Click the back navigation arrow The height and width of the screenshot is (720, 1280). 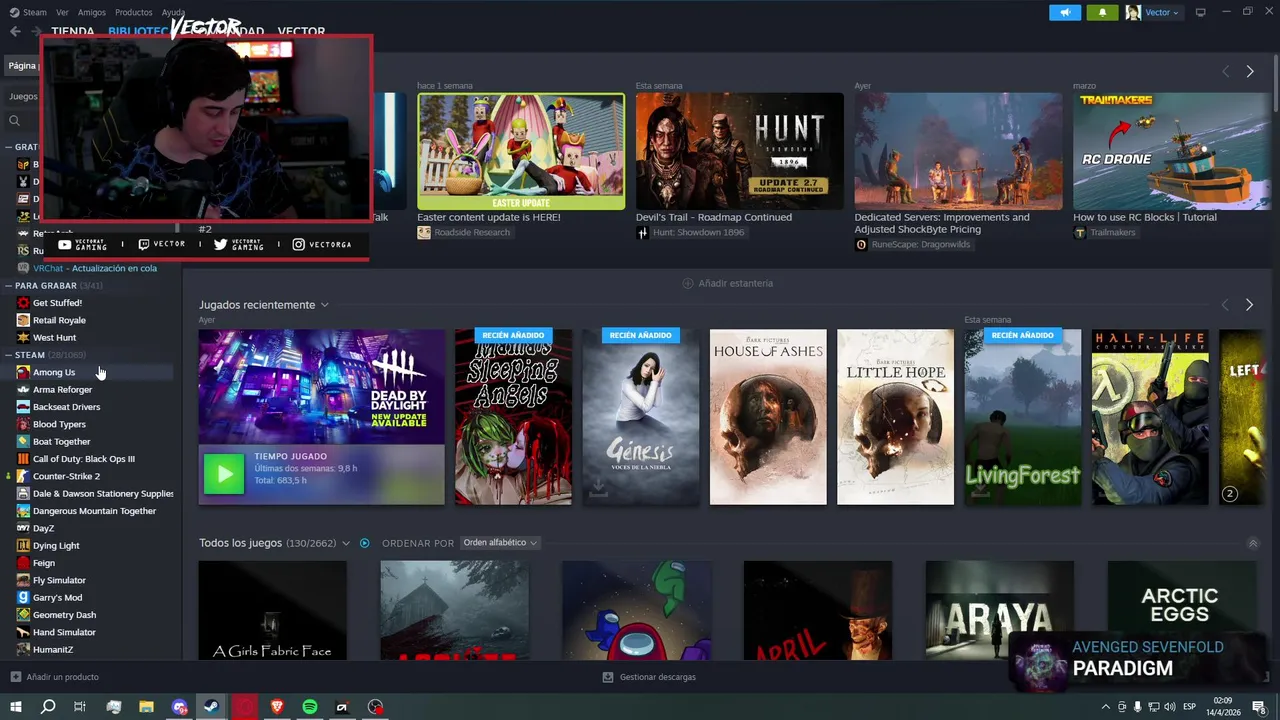(x=15, y=31)
